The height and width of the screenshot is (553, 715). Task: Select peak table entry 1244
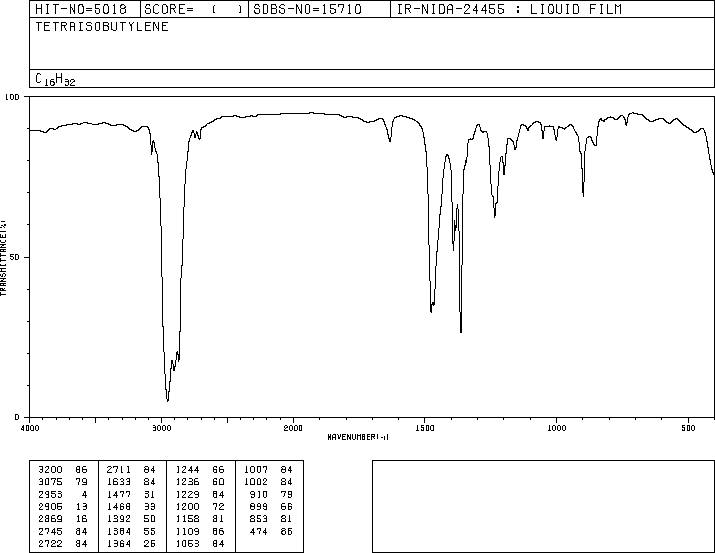pos(187,470)
